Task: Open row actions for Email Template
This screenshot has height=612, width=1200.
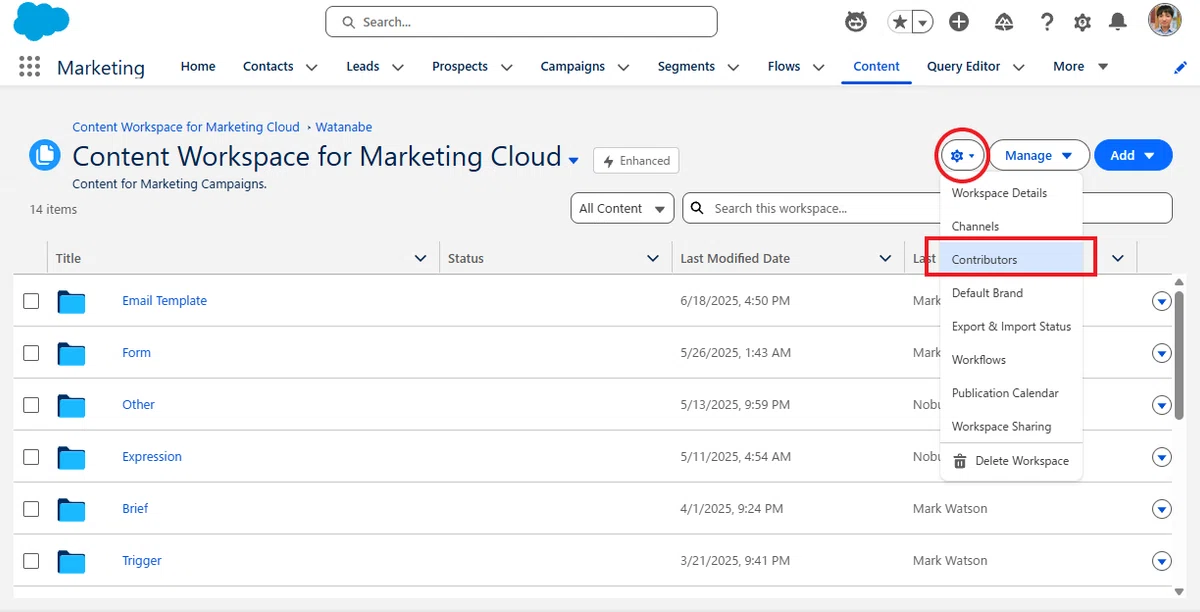Action: [x=1162, y=301]
